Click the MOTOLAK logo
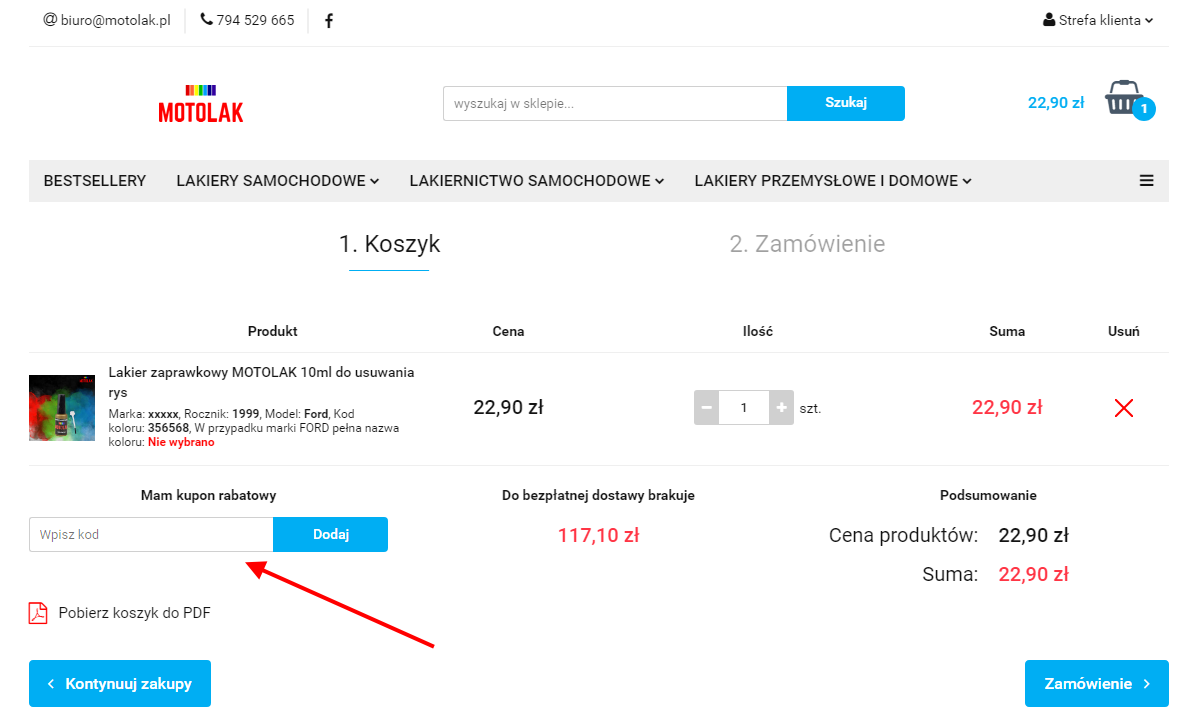This screenshot has height=727, width=1204. pos(201,104)
